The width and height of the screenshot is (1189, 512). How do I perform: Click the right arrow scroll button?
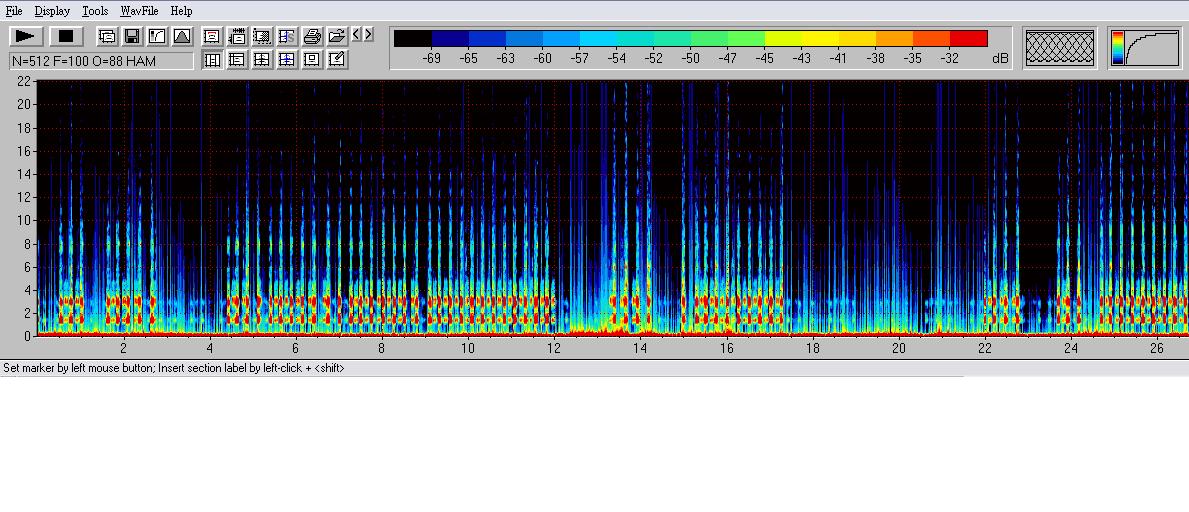pos(368,35)
